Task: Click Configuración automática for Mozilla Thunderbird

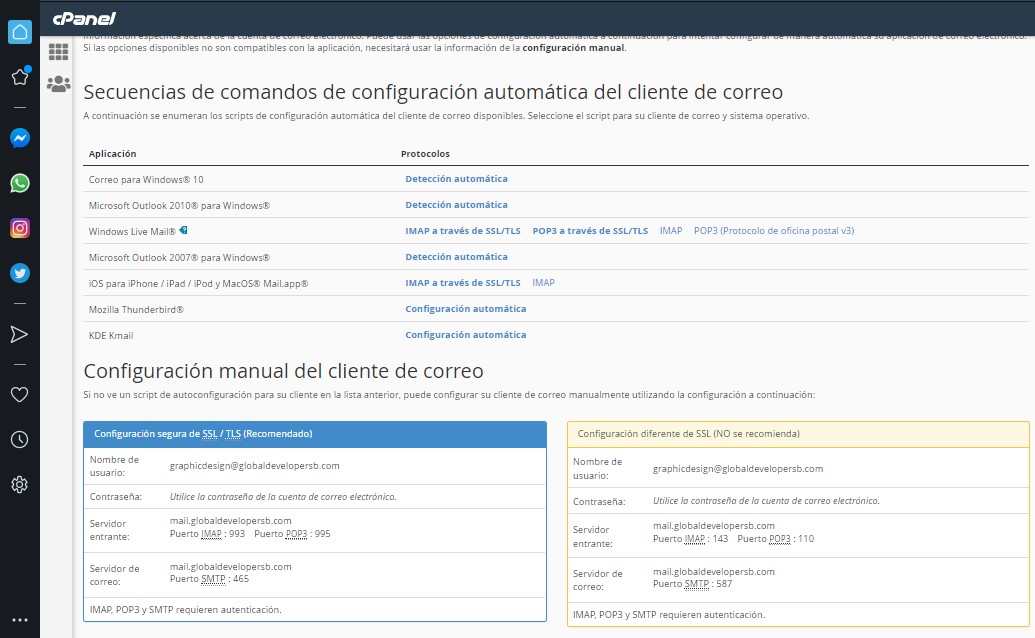Action: [x=465, y=309]
